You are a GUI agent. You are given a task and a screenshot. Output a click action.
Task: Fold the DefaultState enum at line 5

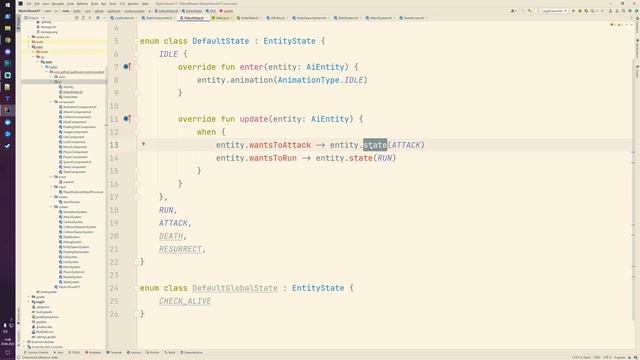tap(137, 41)
